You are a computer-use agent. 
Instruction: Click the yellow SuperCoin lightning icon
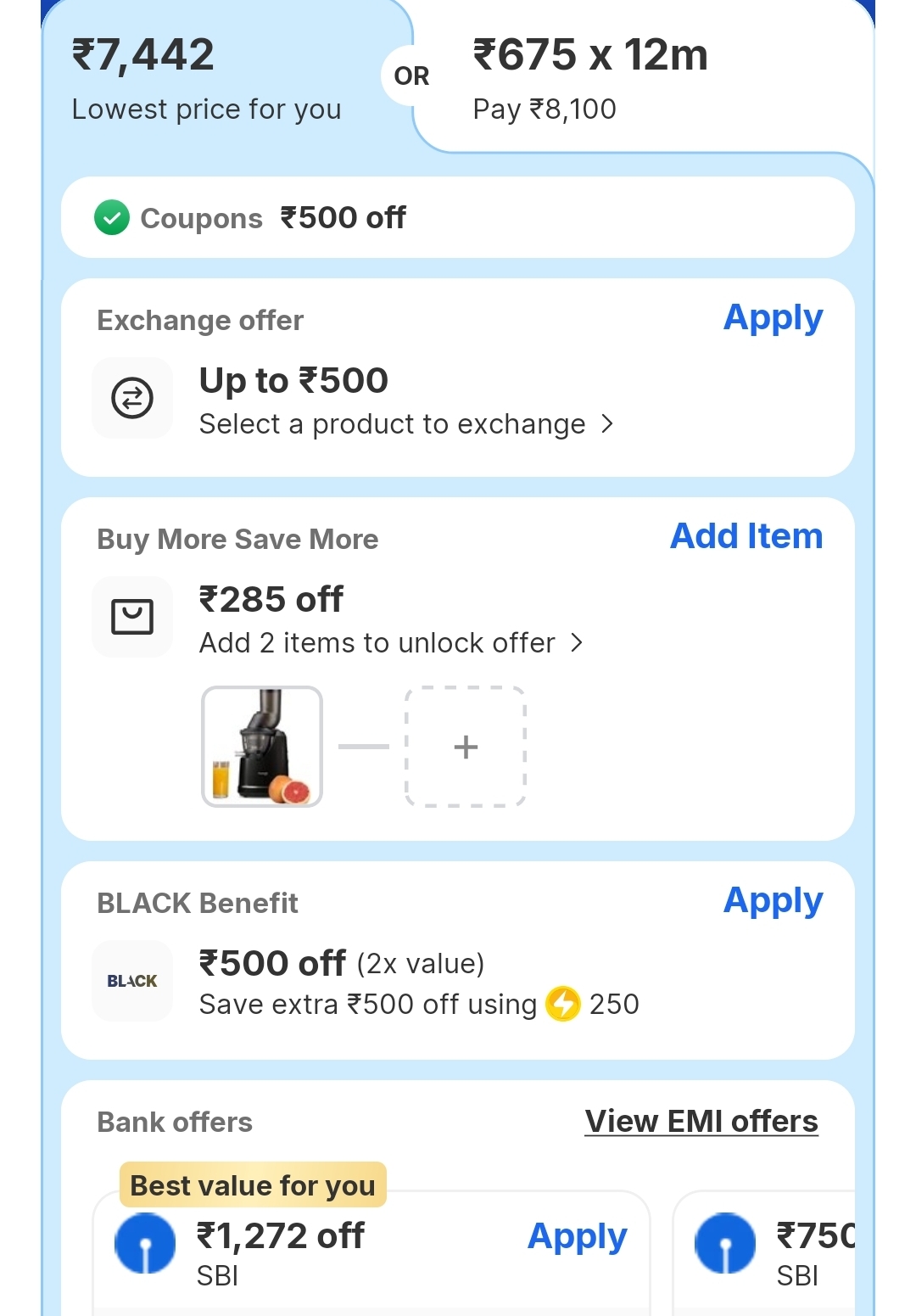[x=563, y=1004]
